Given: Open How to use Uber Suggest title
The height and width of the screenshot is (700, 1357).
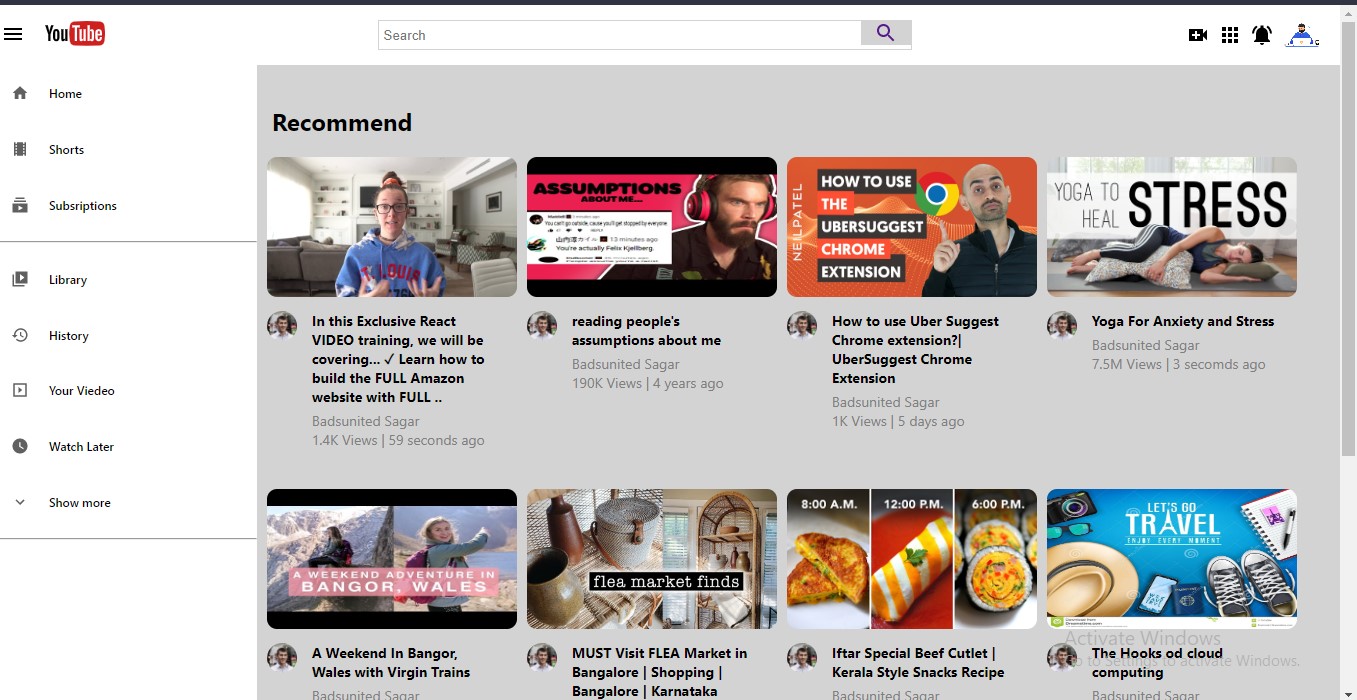Looking at the screenshot, I should 915,350.
